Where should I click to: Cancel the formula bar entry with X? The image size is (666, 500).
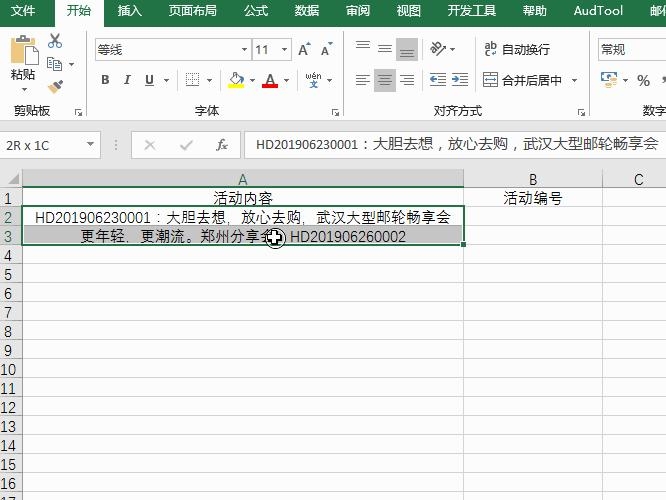150,145
